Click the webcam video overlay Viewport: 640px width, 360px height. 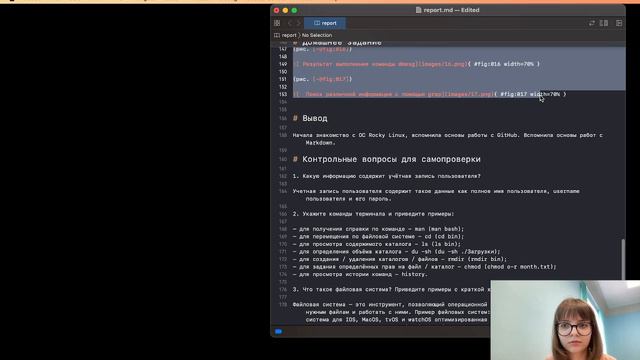[x=565, y=320]
